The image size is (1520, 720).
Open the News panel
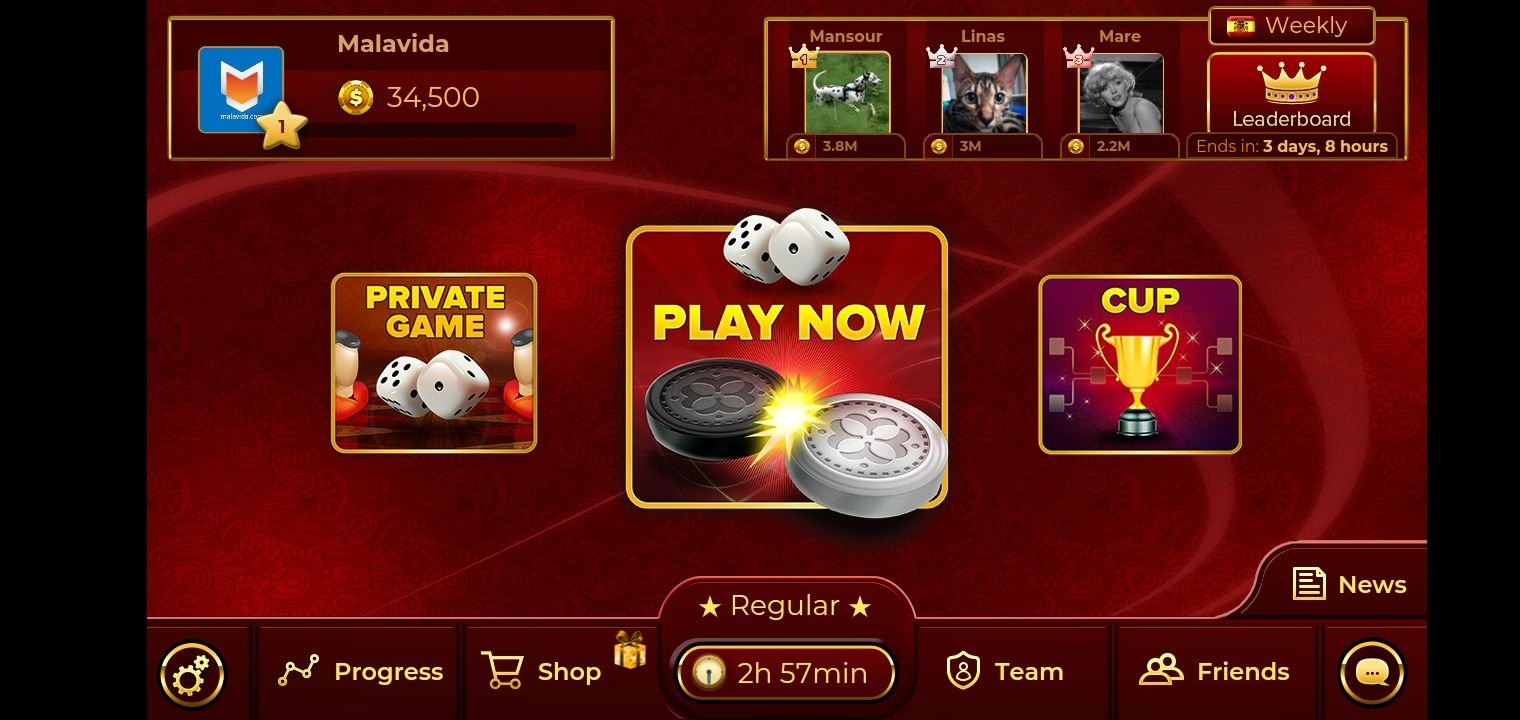1349,584
